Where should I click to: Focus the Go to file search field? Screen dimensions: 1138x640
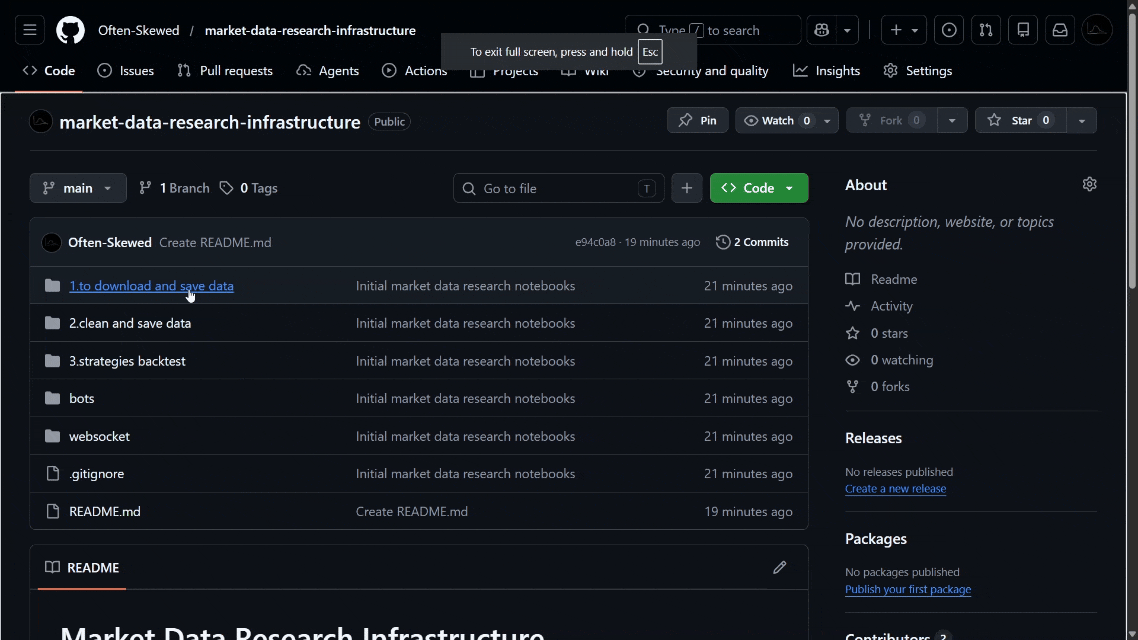[x=558, y=188]
